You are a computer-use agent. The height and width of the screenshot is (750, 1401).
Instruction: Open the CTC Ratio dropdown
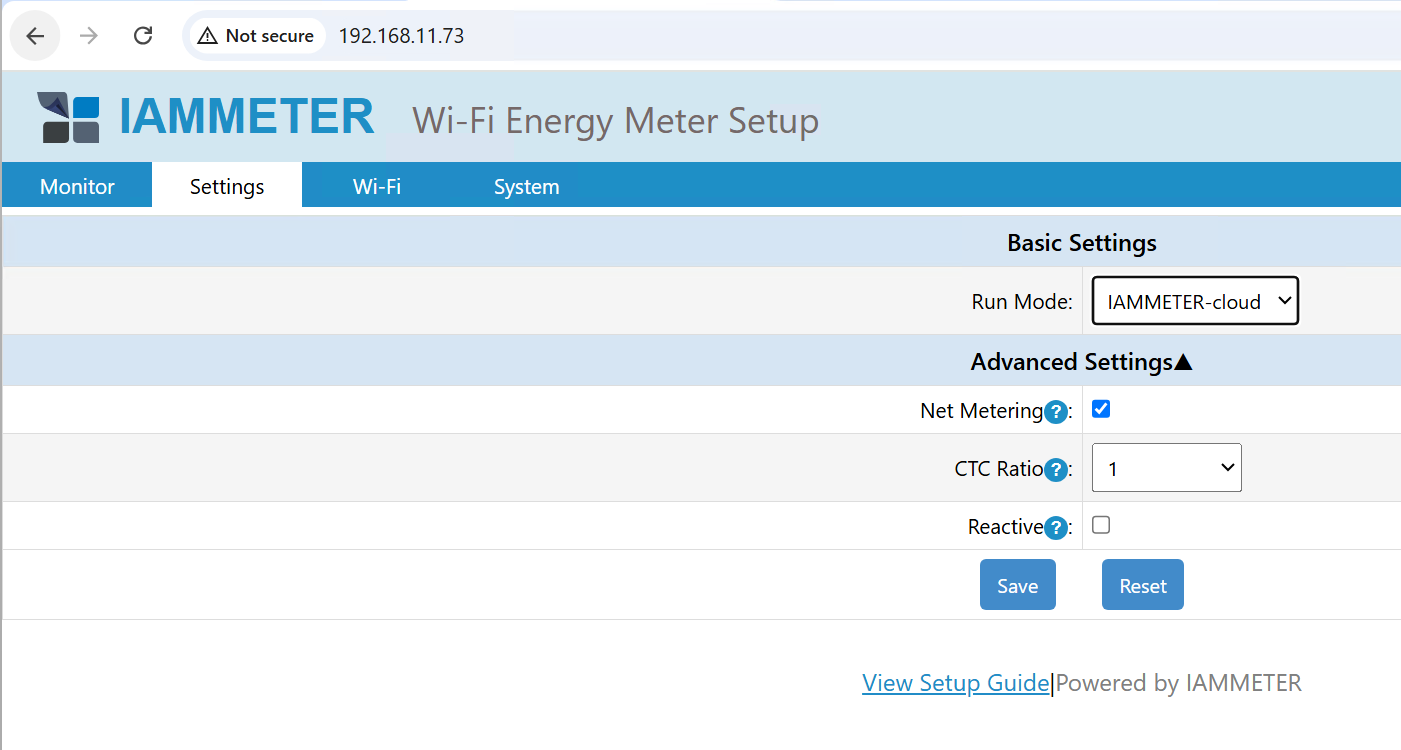(1166, 468)
